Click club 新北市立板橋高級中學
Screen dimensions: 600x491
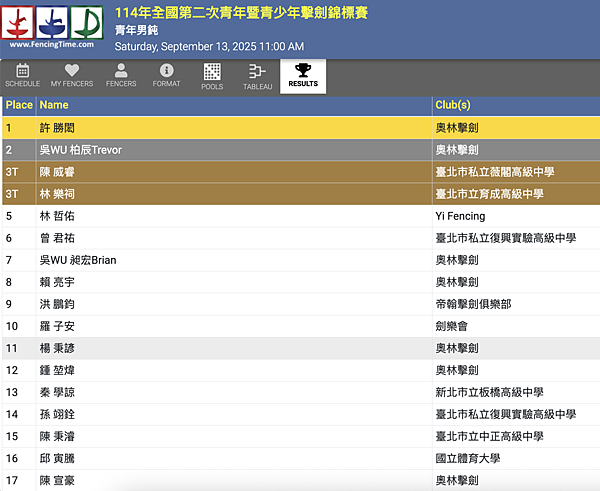(489, 392)
